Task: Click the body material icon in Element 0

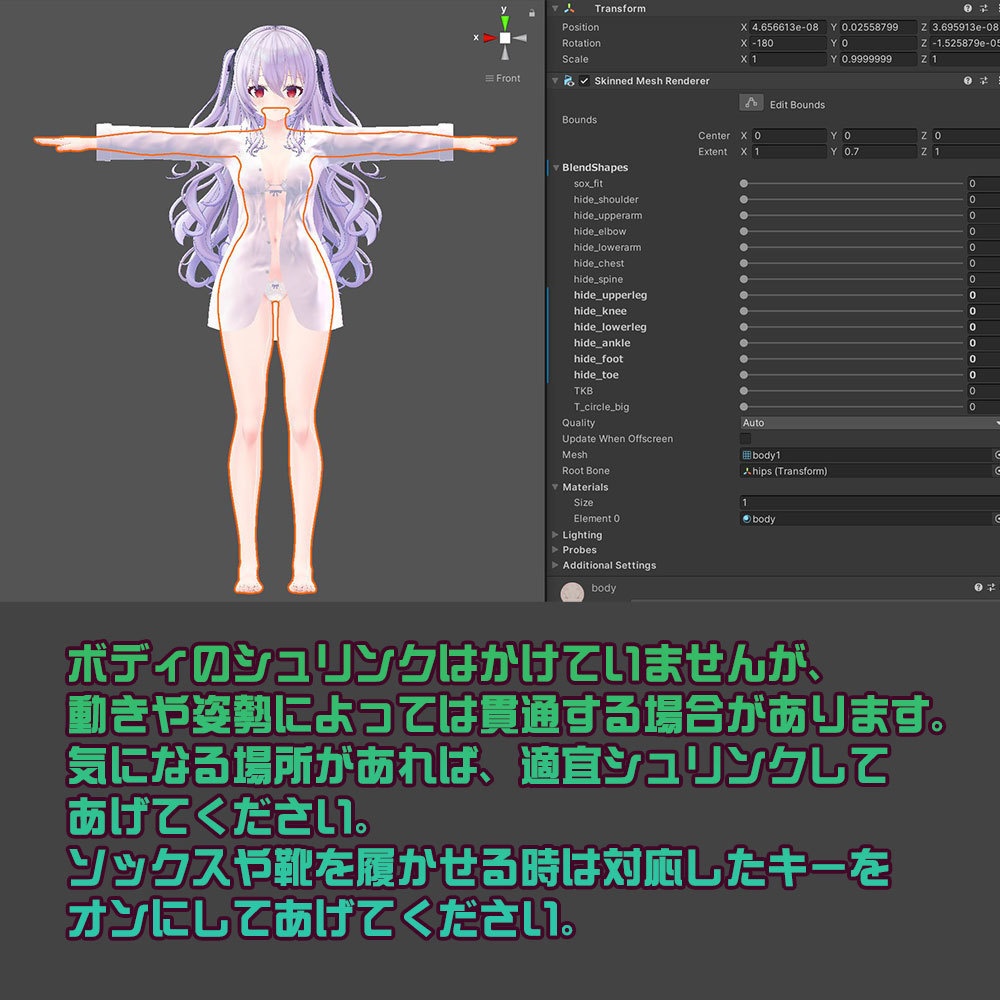Action: tap(746, 518)
